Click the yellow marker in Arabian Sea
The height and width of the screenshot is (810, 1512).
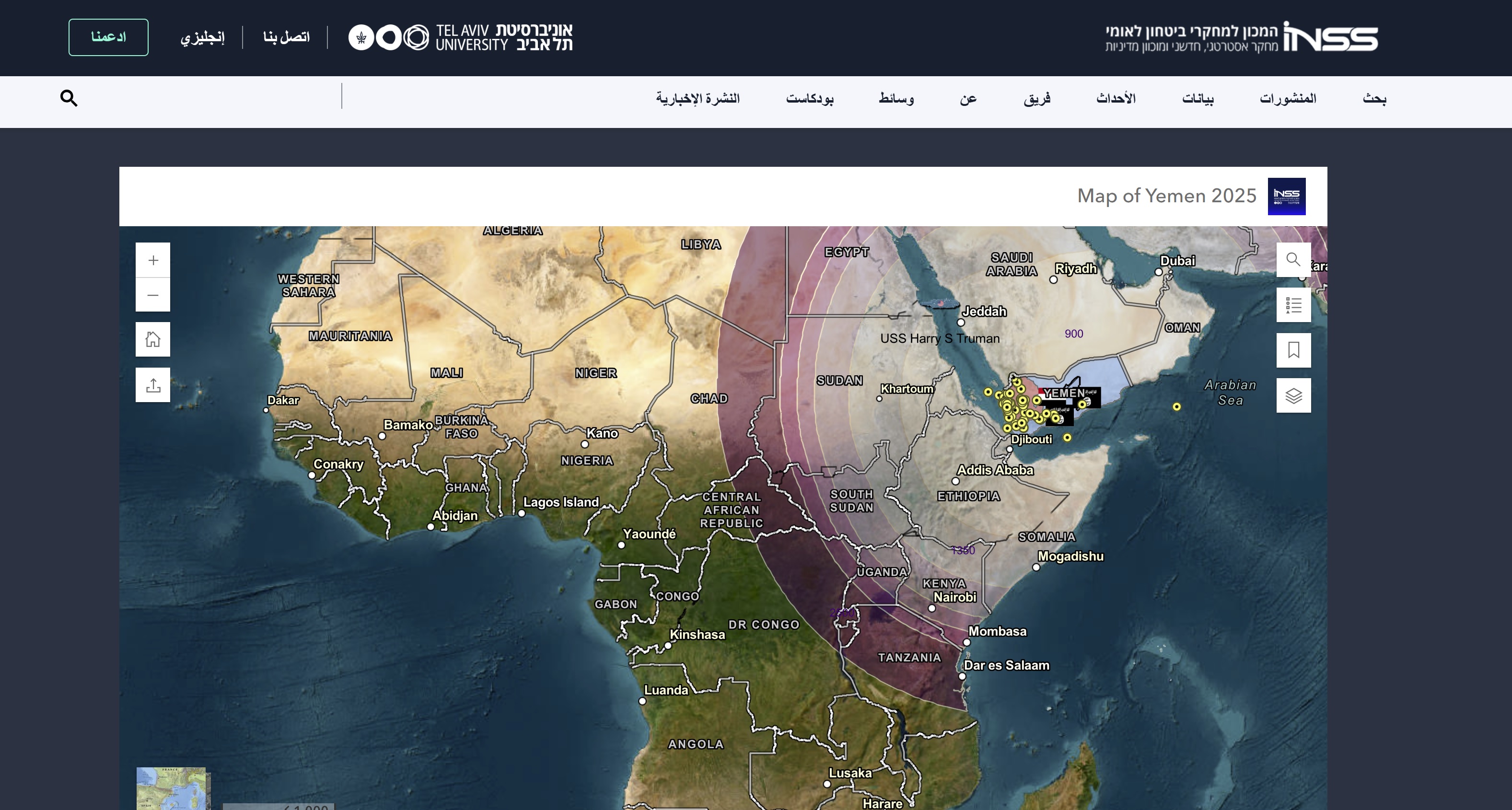tap(1176, 407)
